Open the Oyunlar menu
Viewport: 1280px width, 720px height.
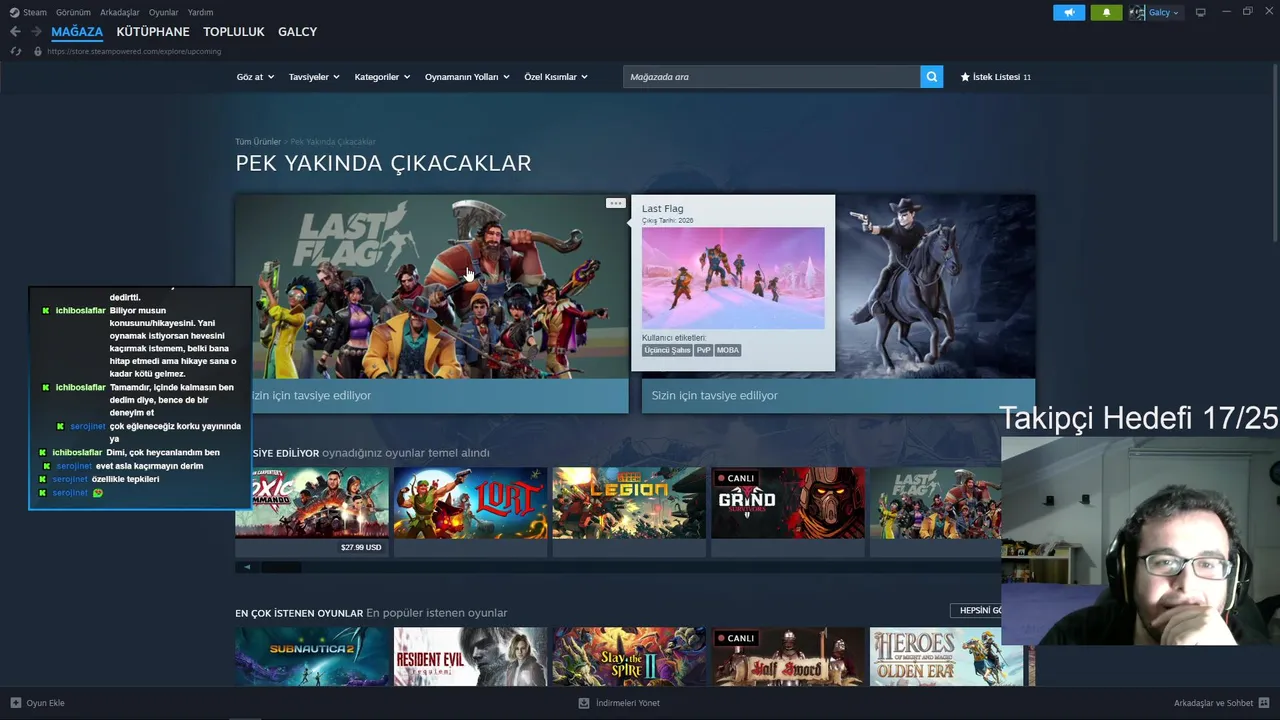pyautogui.click(x=163, y=12)
